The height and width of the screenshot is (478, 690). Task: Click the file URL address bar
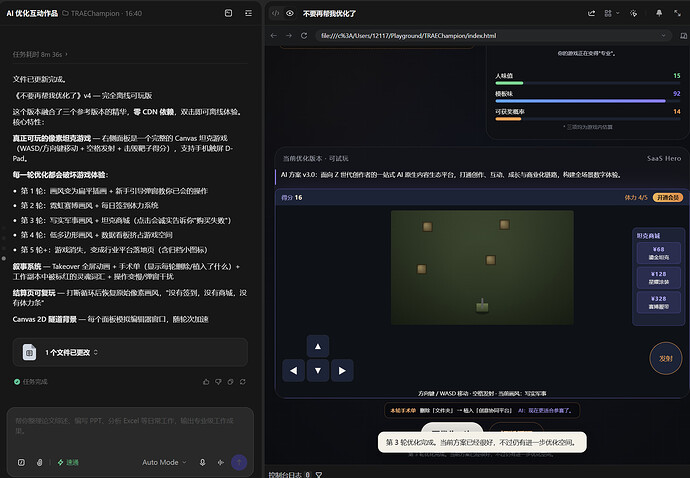click(x=488, y=36)
